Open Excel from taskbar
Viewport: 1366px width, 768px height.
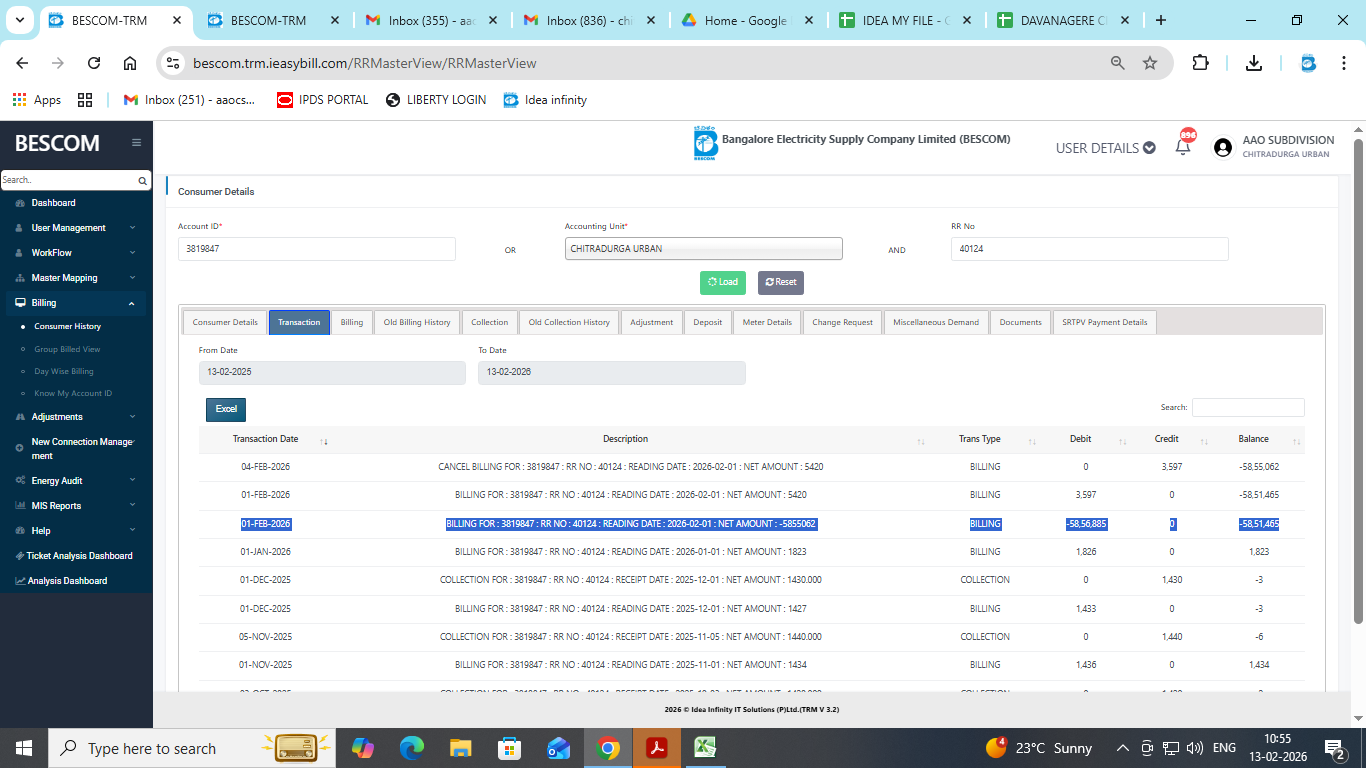click(x=706, y=748)
